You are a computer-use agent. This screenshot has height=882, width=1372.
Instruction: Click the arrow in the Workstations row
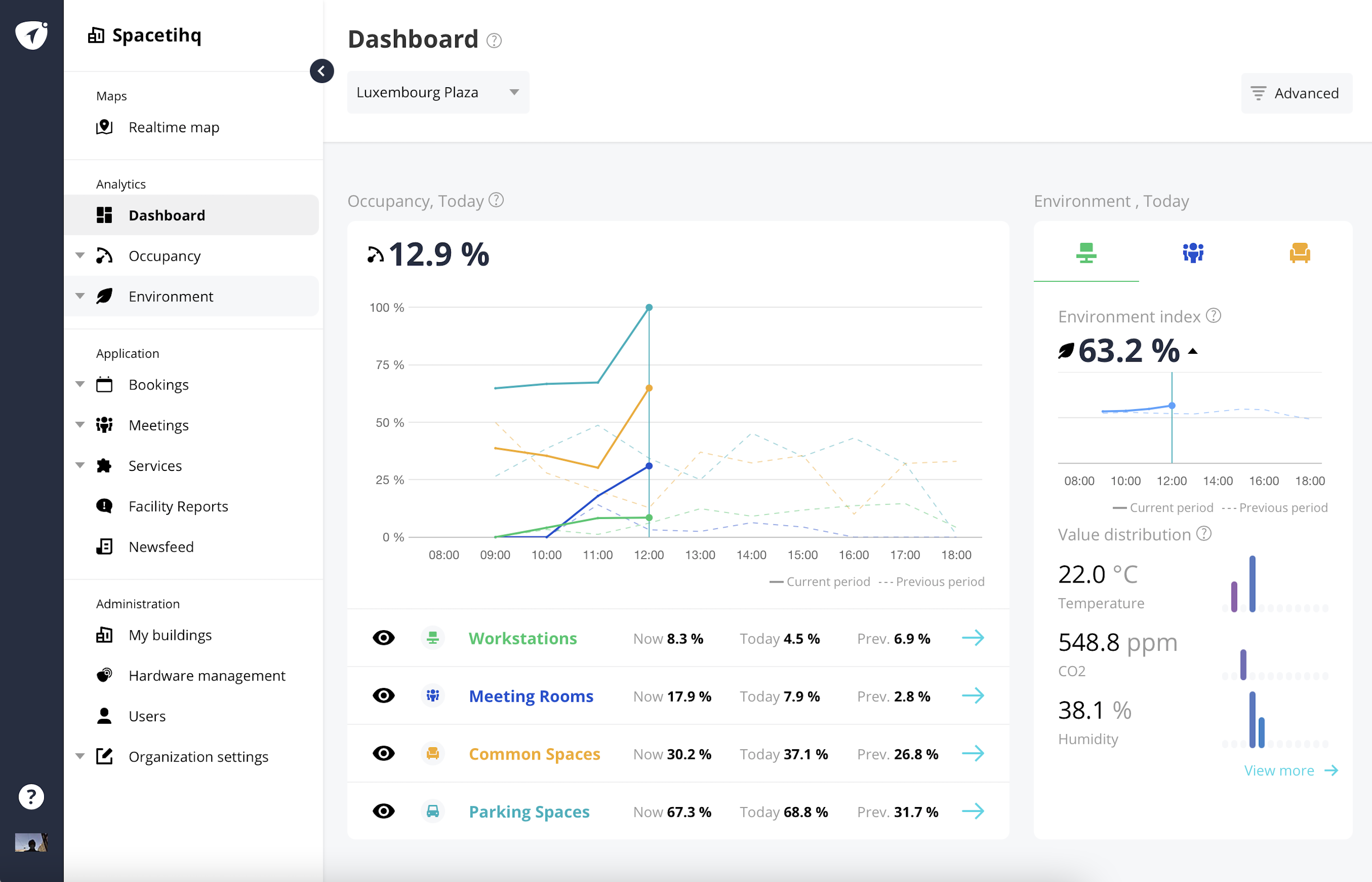973,638
